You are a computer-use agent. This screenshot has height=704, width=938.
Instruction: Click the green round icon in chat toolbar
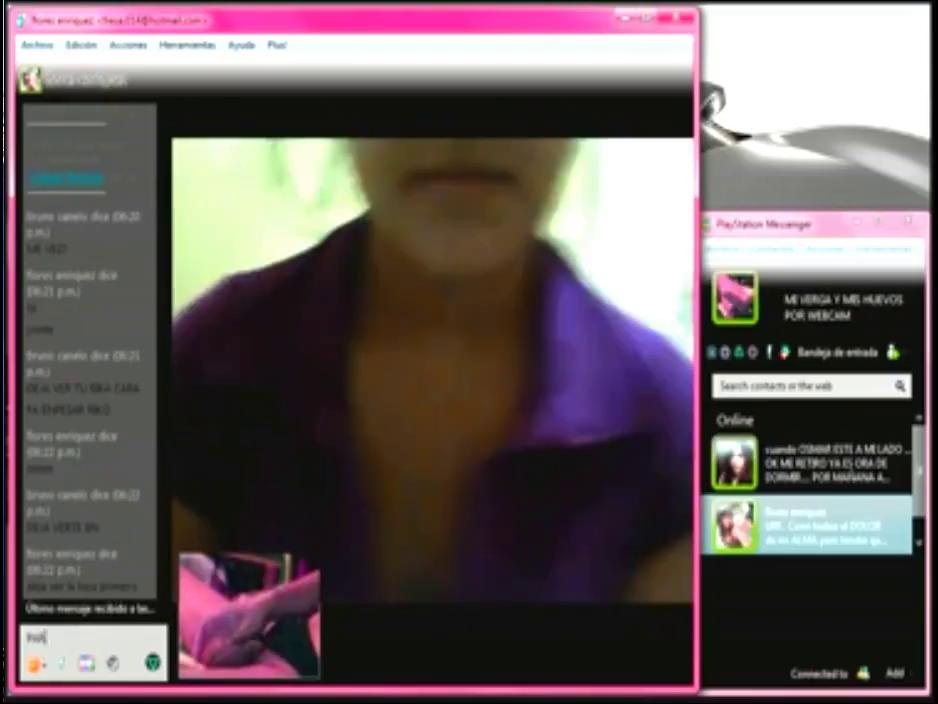(x=153, y=662)
